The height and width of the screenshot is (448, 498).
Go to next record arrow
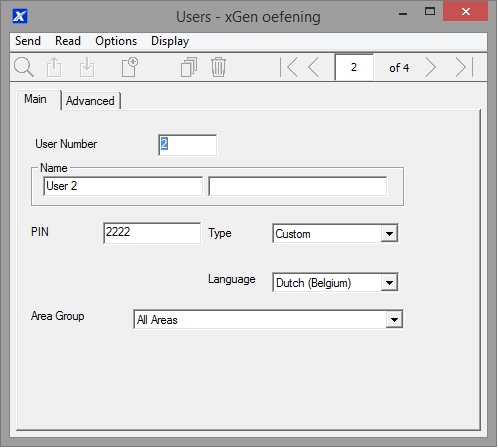[x=431, y=67]
